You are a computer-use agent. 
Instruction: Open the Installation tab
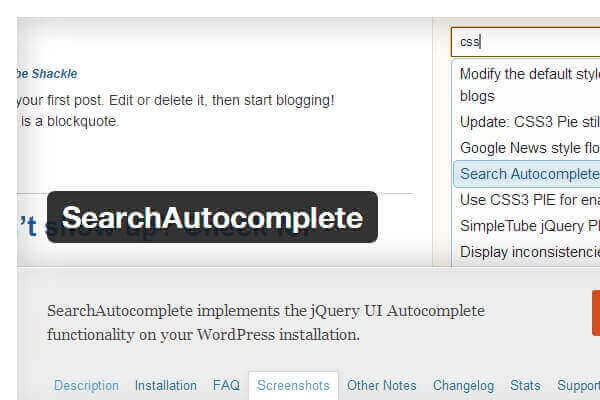coord(166,385)
